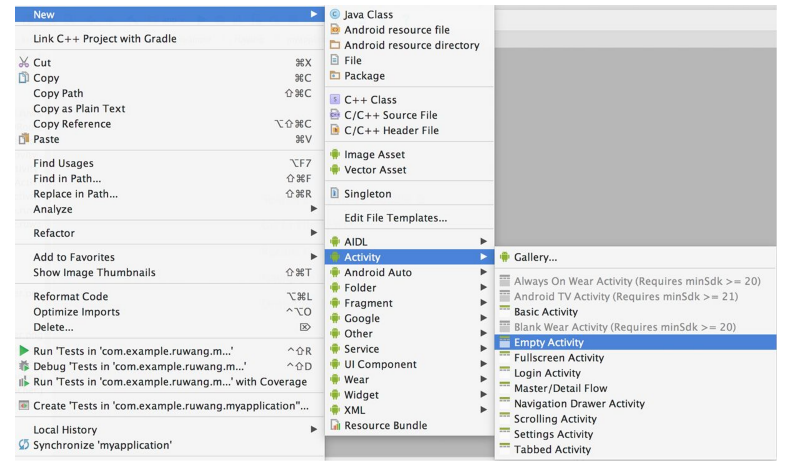The image size is (790, 475).
Task: Choose Find in Path
Action: click(67, 178)
